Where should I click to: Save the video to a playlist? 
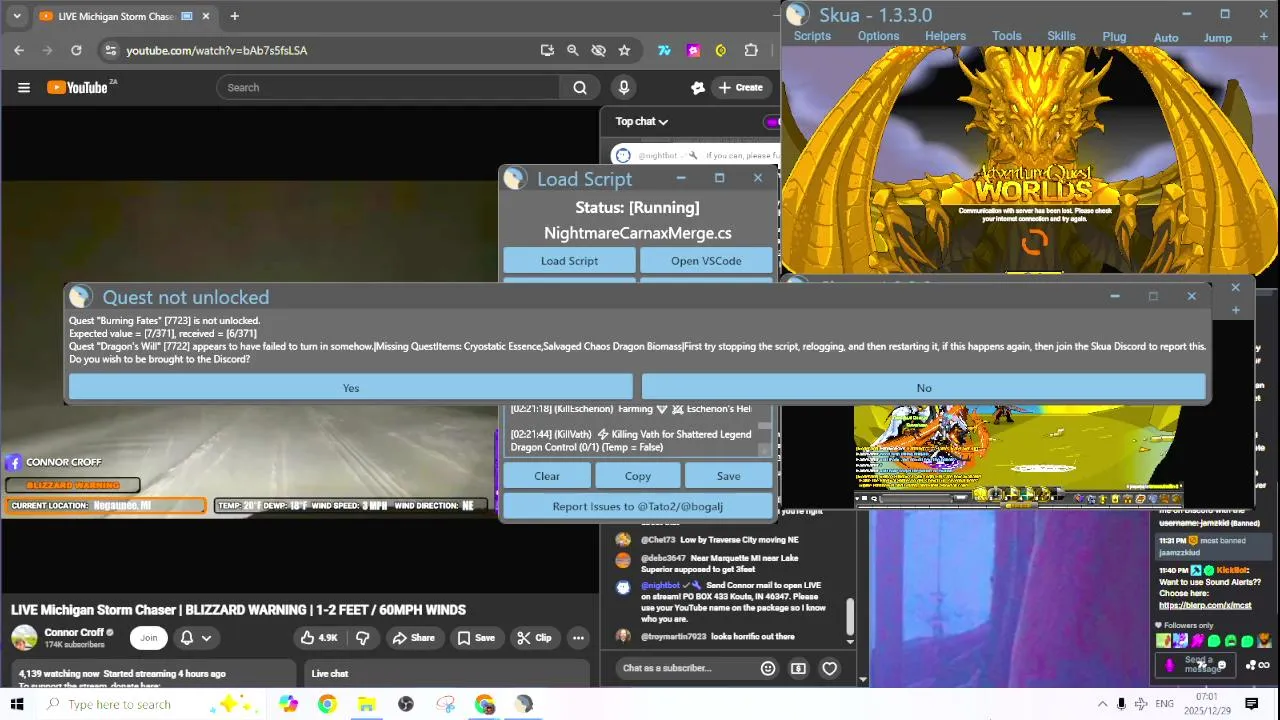click(x=476, y=637)
